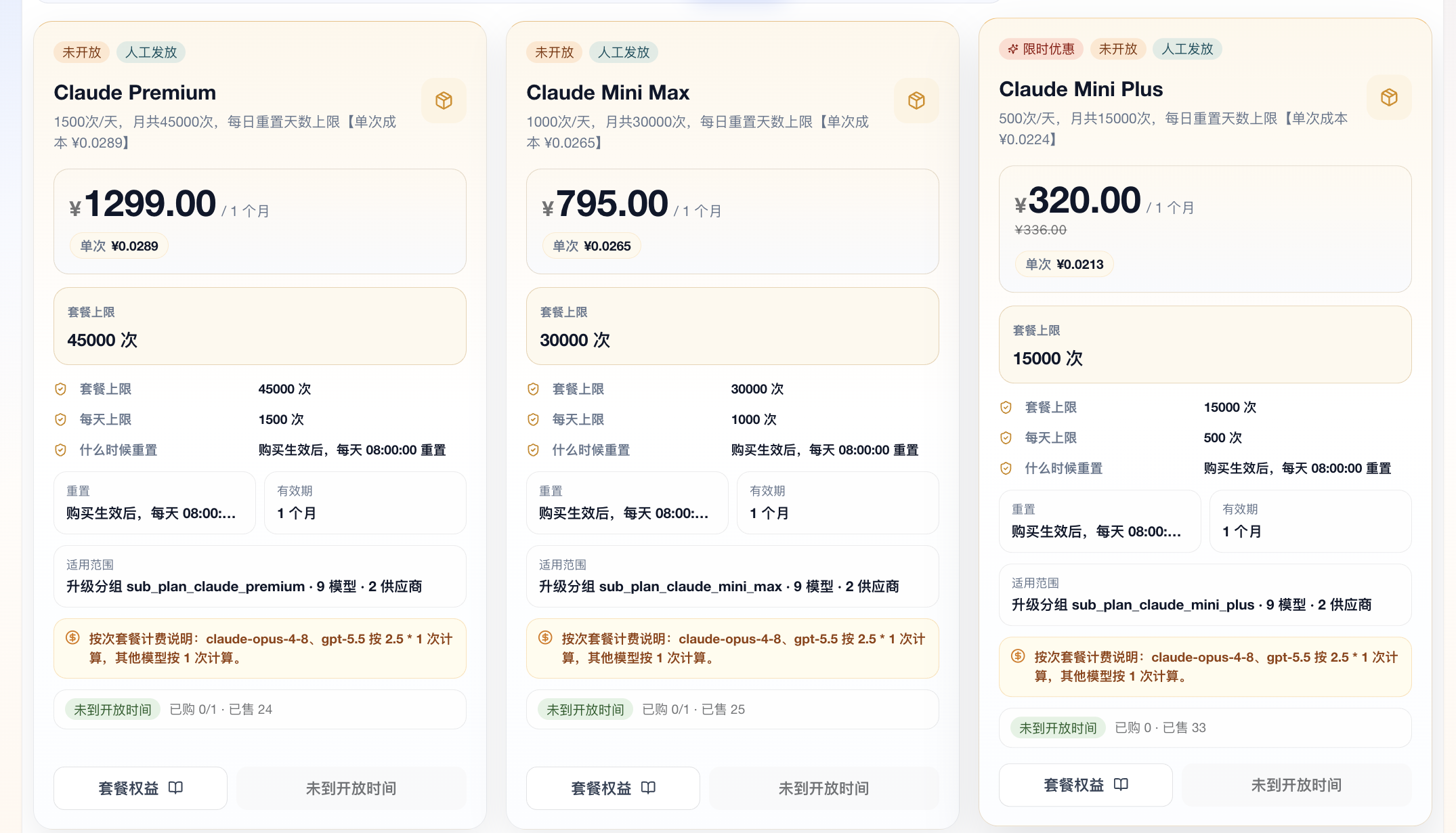Click the large 45000 次 quota box
Screen dimensions: 1456x833
click(x=260, y=326)
